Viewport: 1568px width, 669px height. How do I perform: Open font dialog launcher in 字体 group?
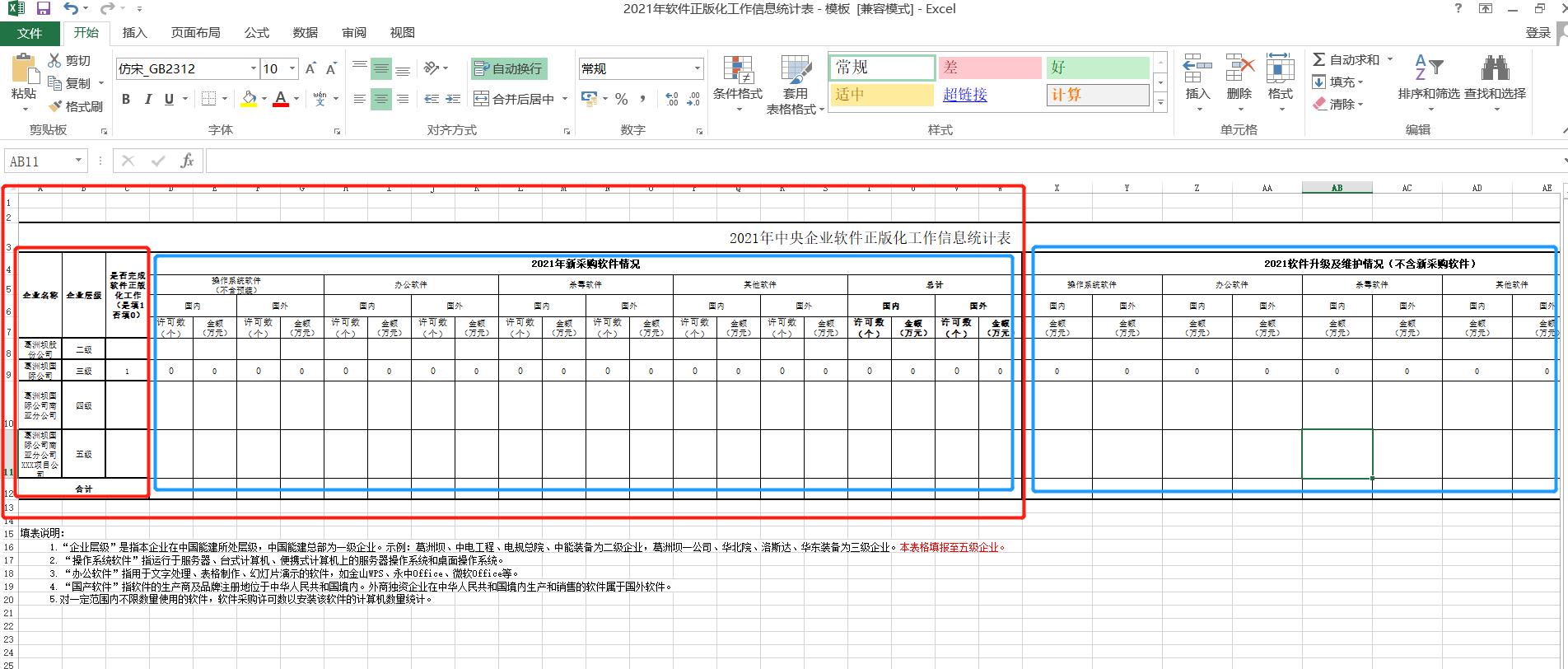point(338,131)
